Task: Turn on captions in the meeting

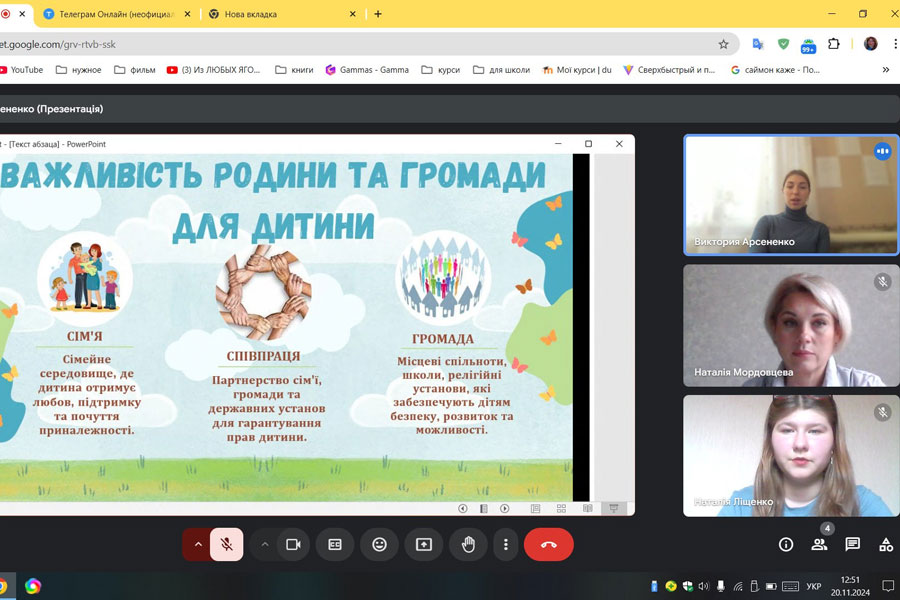Action: (x=335, y=544)
